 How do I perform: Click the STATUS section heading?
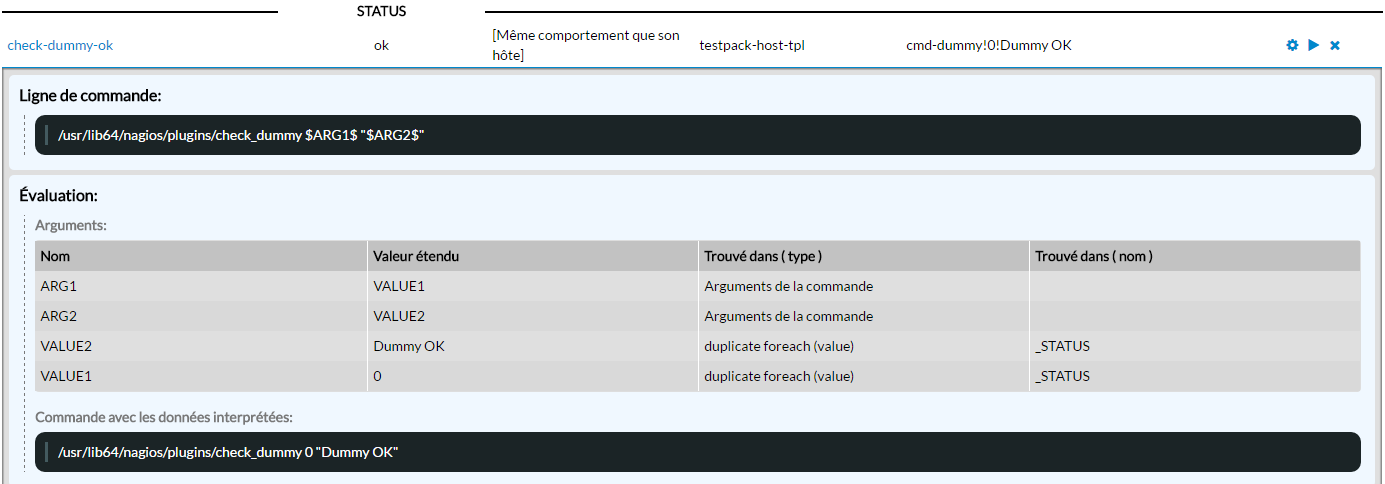(x=381, y=12)
